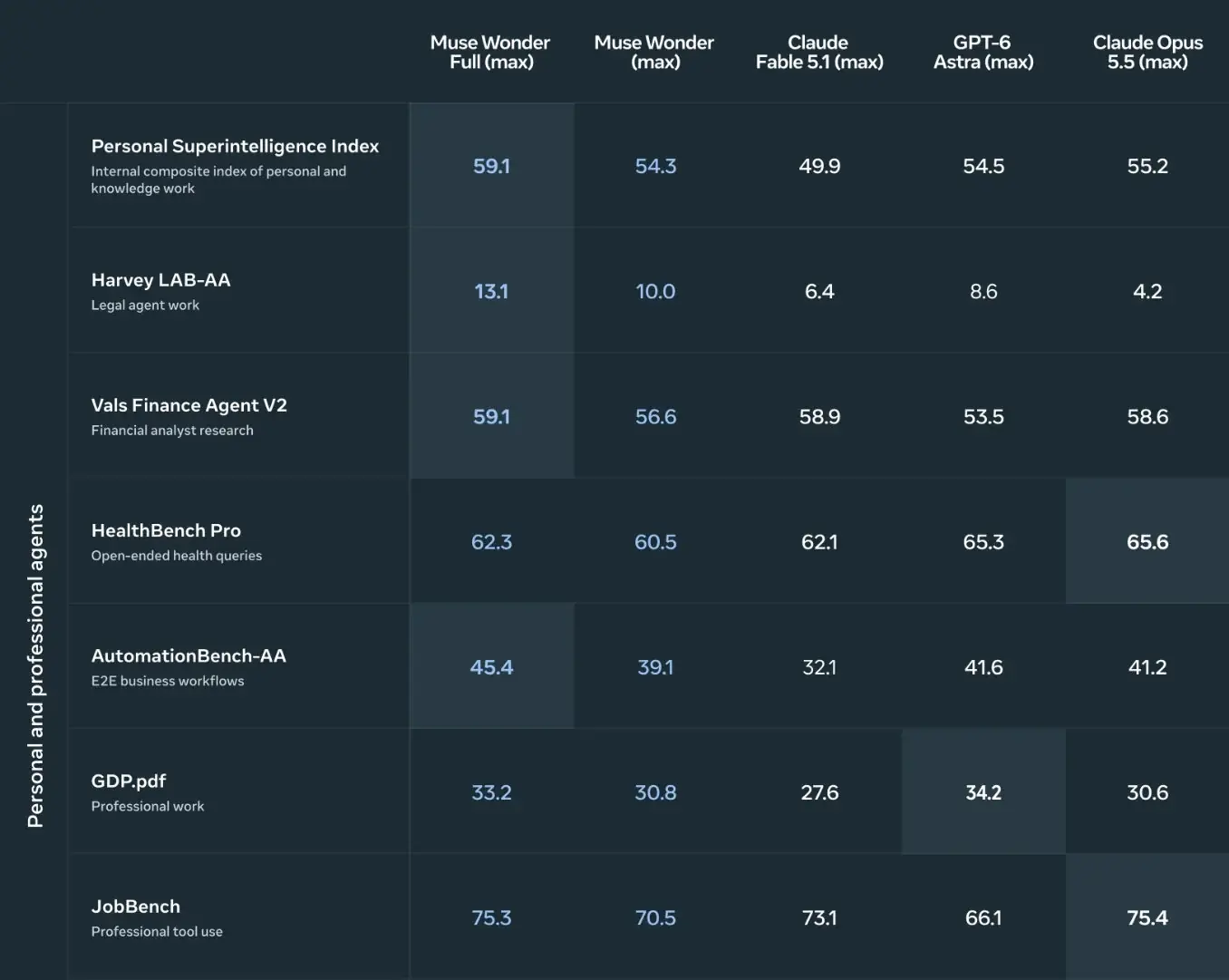Image resolution: width=1229 pixels, height=980 pixels.
Task: Select the 54.3 Personal Superintelligence Index score
Action: (655, 166)
